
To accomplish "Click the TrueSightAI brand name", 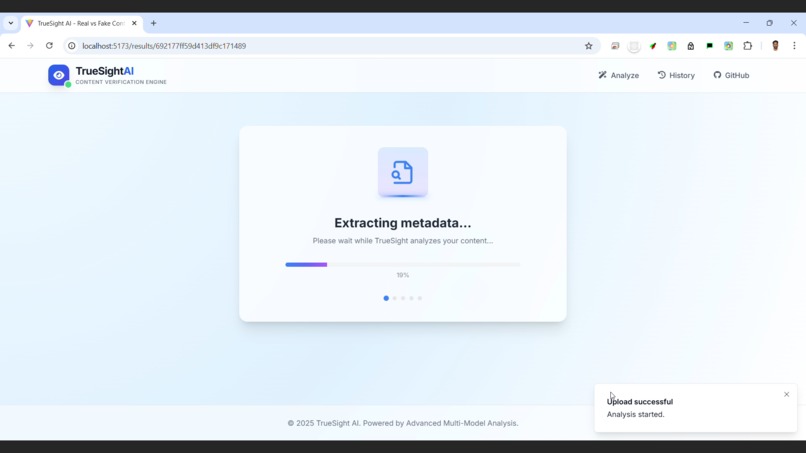I will point(104,71).
